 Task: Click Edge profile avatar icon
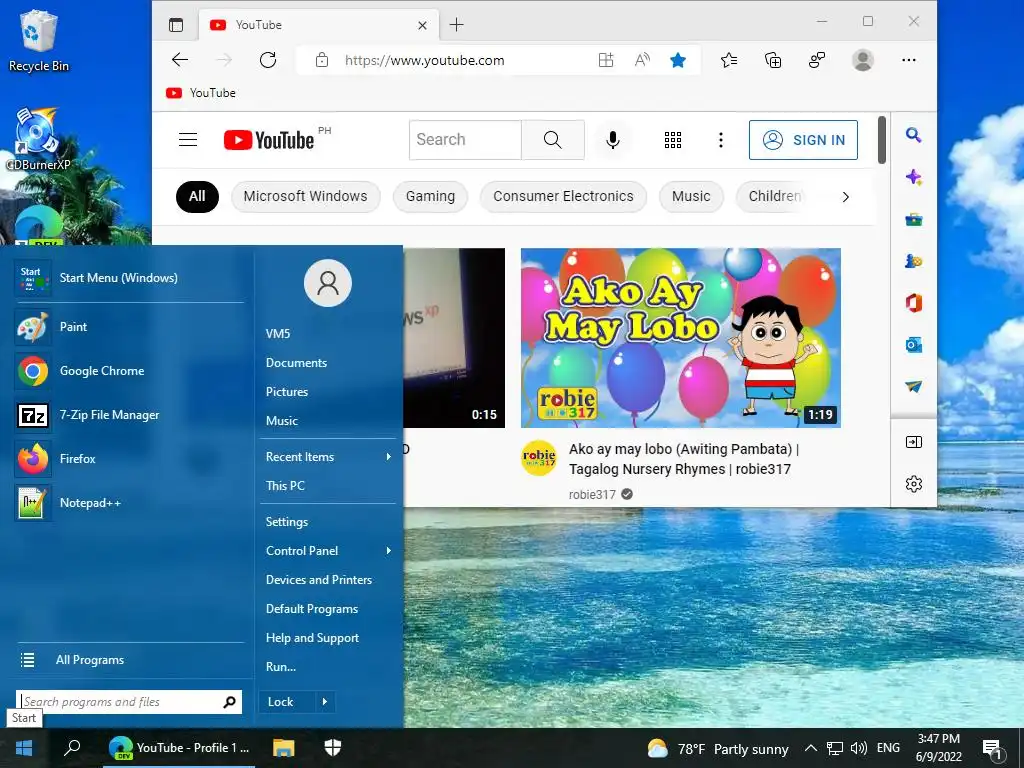tap(863, 60)
